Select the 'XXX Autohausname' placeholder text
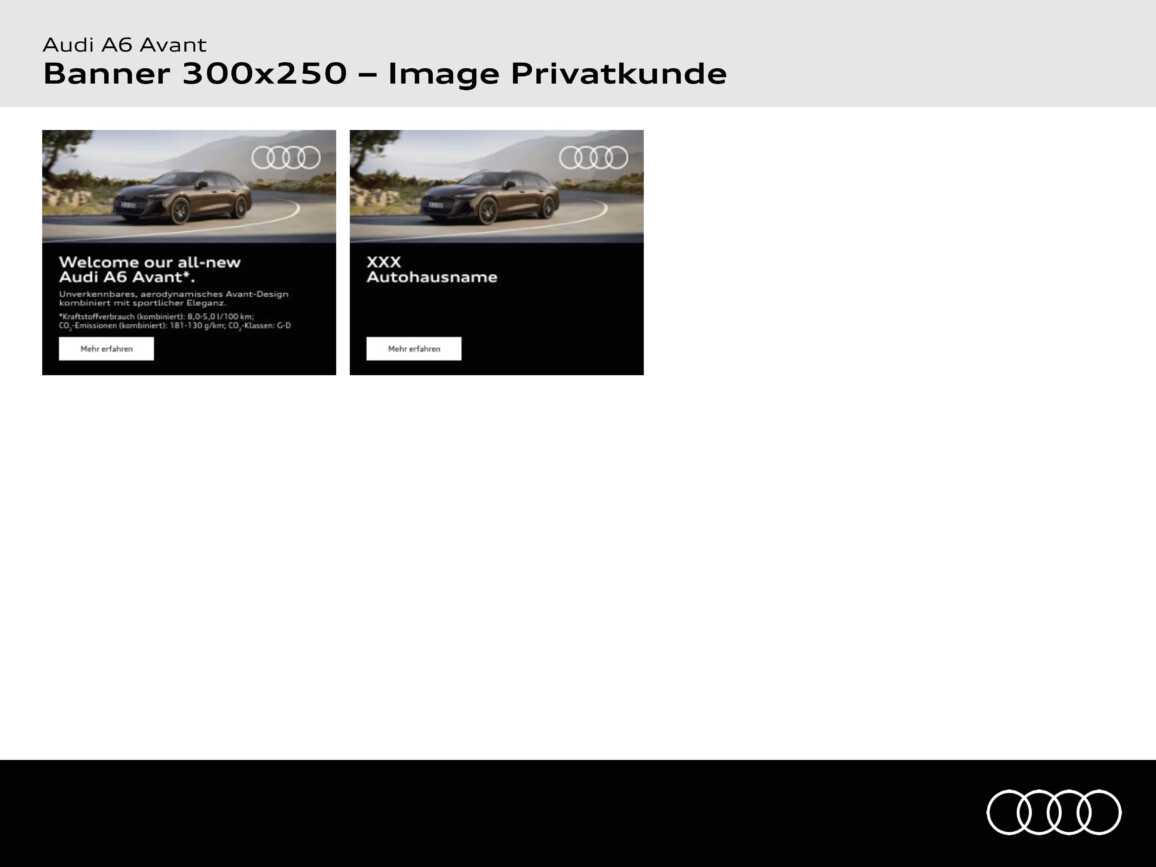This screenshot has width=1156, height=867. coord(431,270)
